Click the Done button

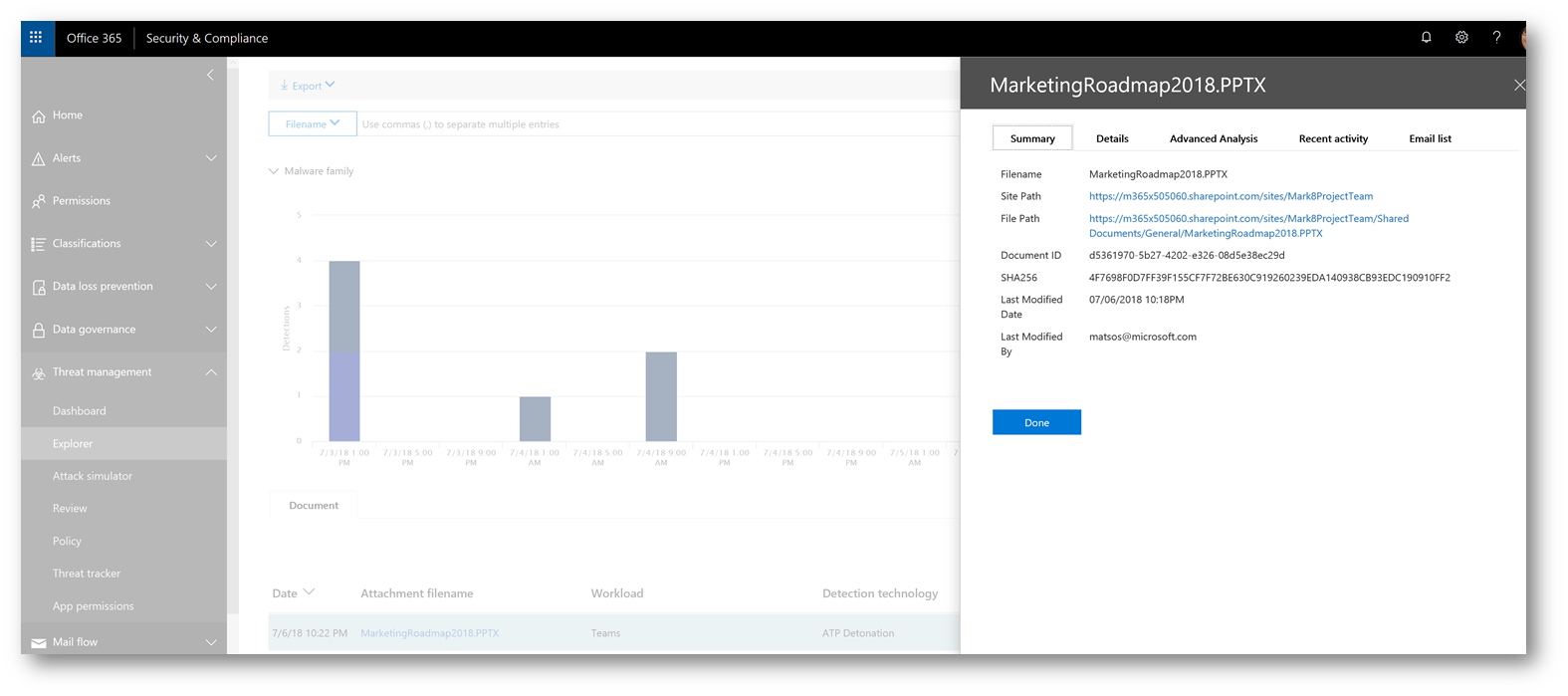tap(1036, 422)
